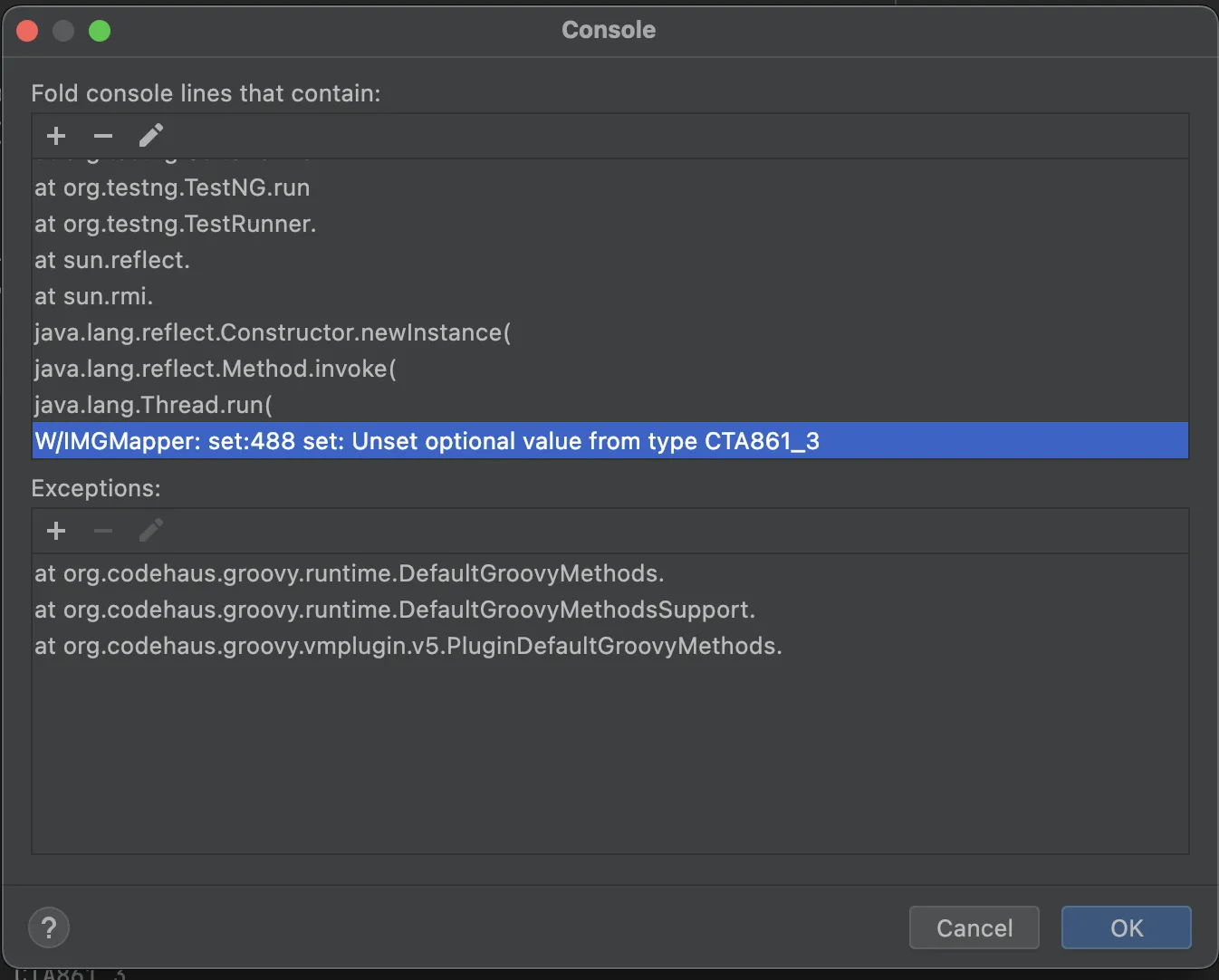
Task: Select the PluginDefaultGroovyMethods. exception entry
Action: [408, 646]
